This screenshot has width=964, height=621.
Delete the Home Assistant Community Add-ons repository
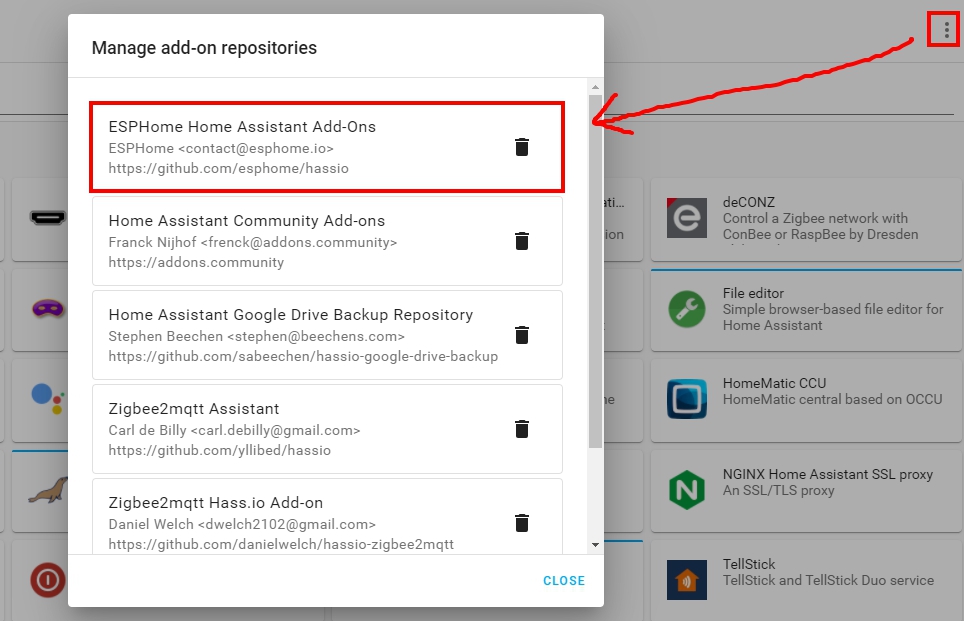tap(521, 241)
